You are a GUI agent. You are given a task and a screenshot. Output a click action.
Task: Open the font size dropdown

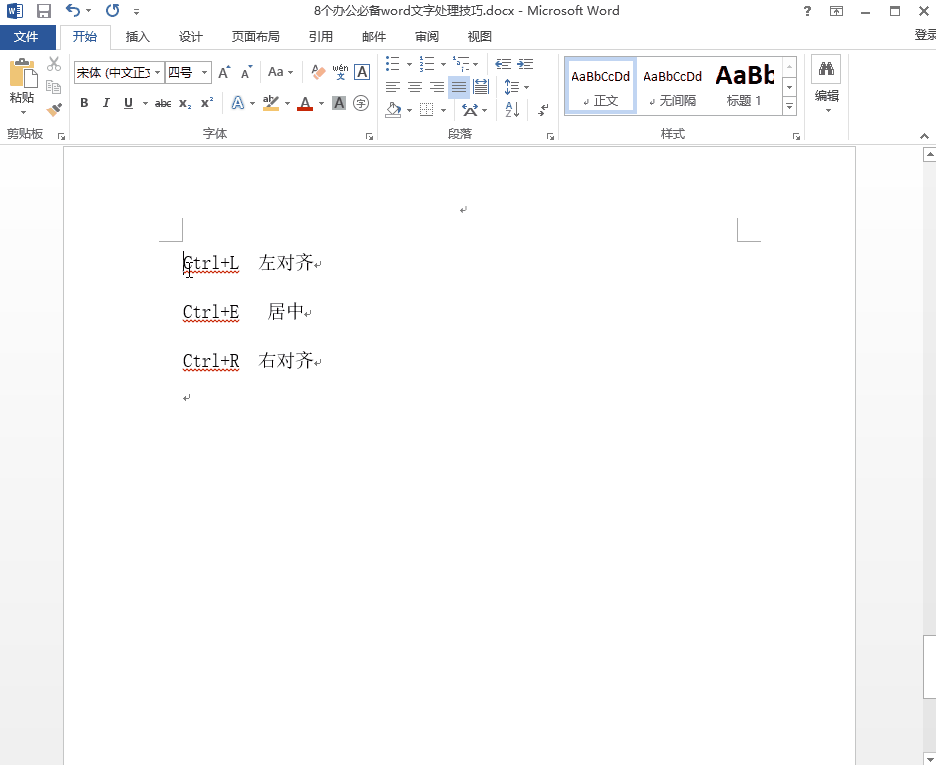(205, 72)
